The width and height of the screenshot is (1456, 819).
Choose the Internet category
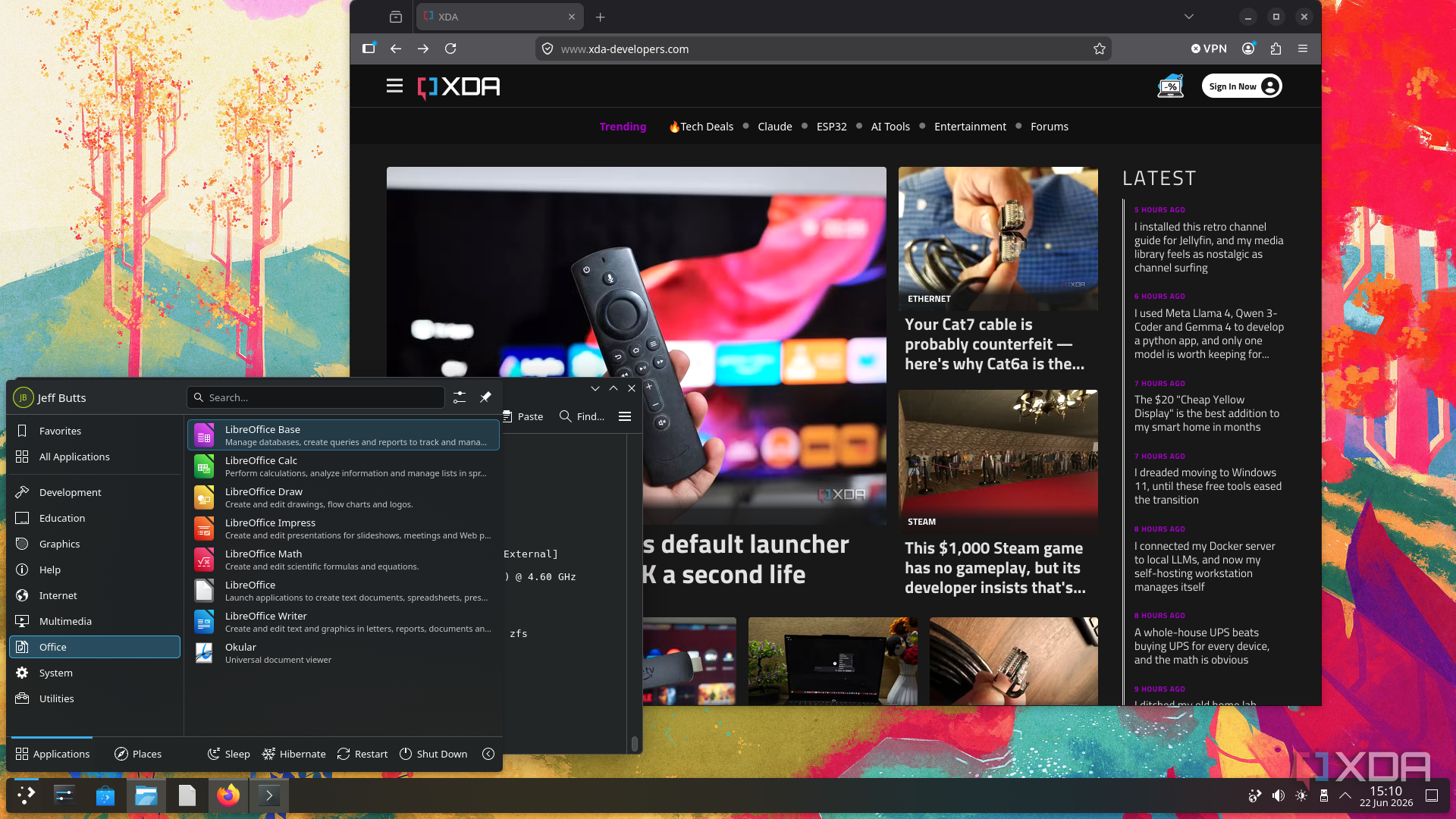95,595
